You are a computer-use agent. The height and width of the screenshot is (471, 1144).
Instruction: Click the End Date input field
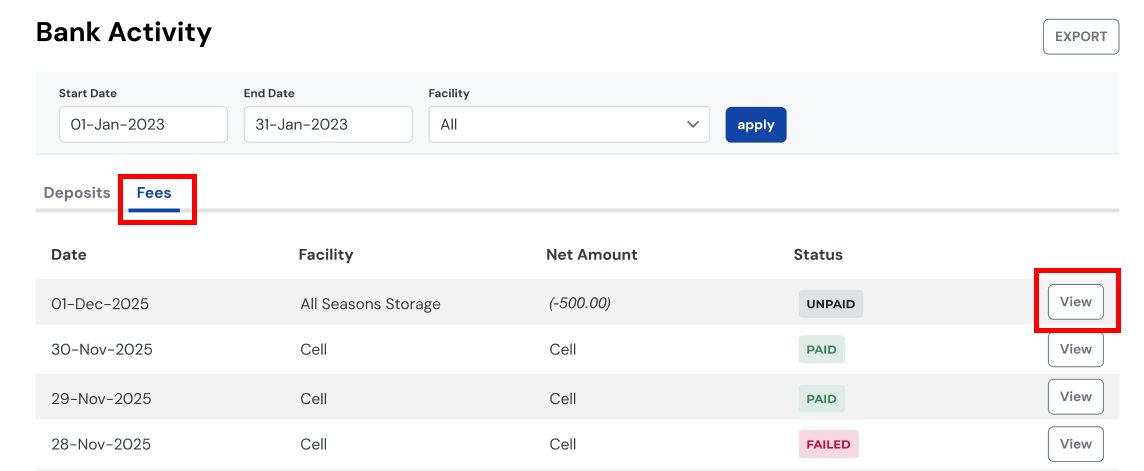pyautogui.click(x=328, y=125)
